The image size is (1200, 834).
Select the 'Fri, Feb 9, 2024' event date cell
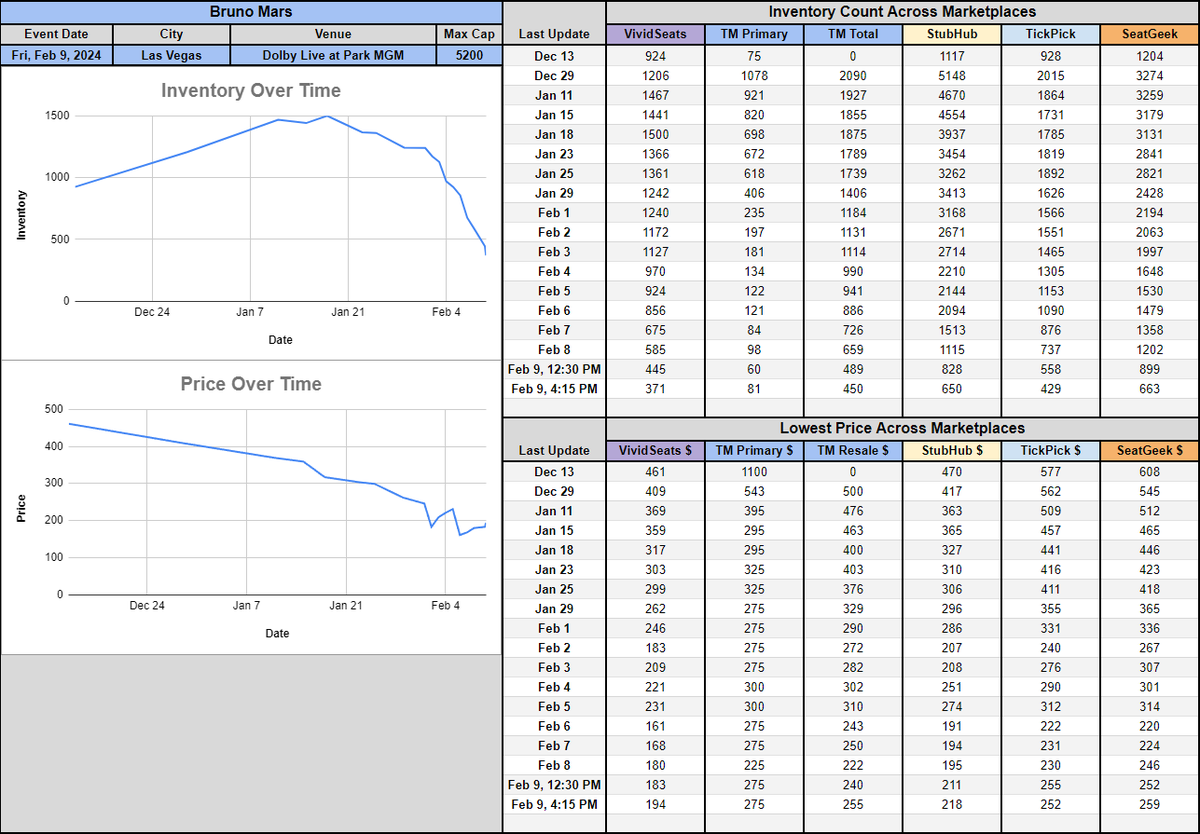coord(56,55)
